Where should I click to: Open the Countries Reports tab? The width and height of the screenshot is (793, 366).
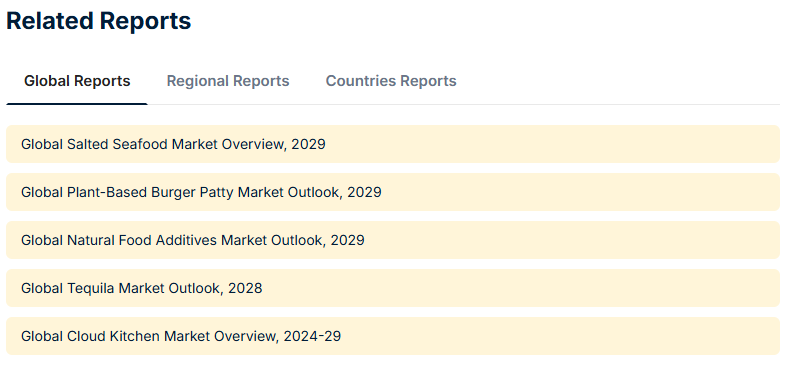click(391, 81)
